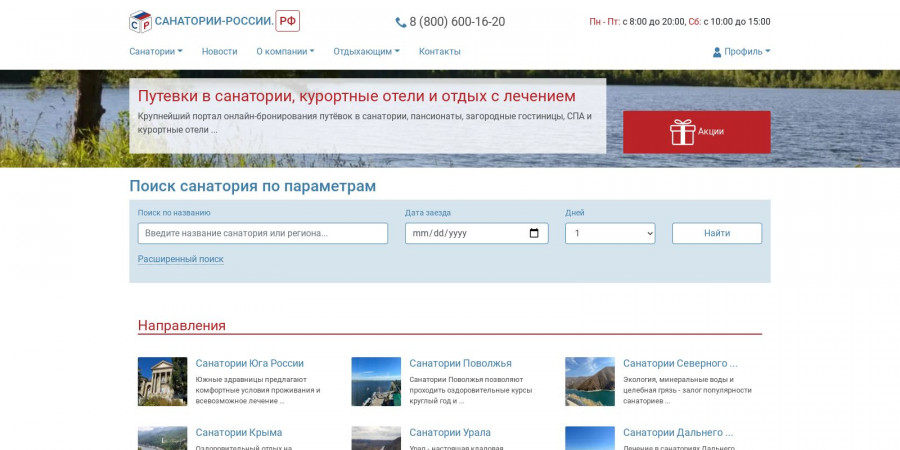Screen dimensions: 900x450
Task: Open Санатории Юга России link
Action: [x=250, y=363]
